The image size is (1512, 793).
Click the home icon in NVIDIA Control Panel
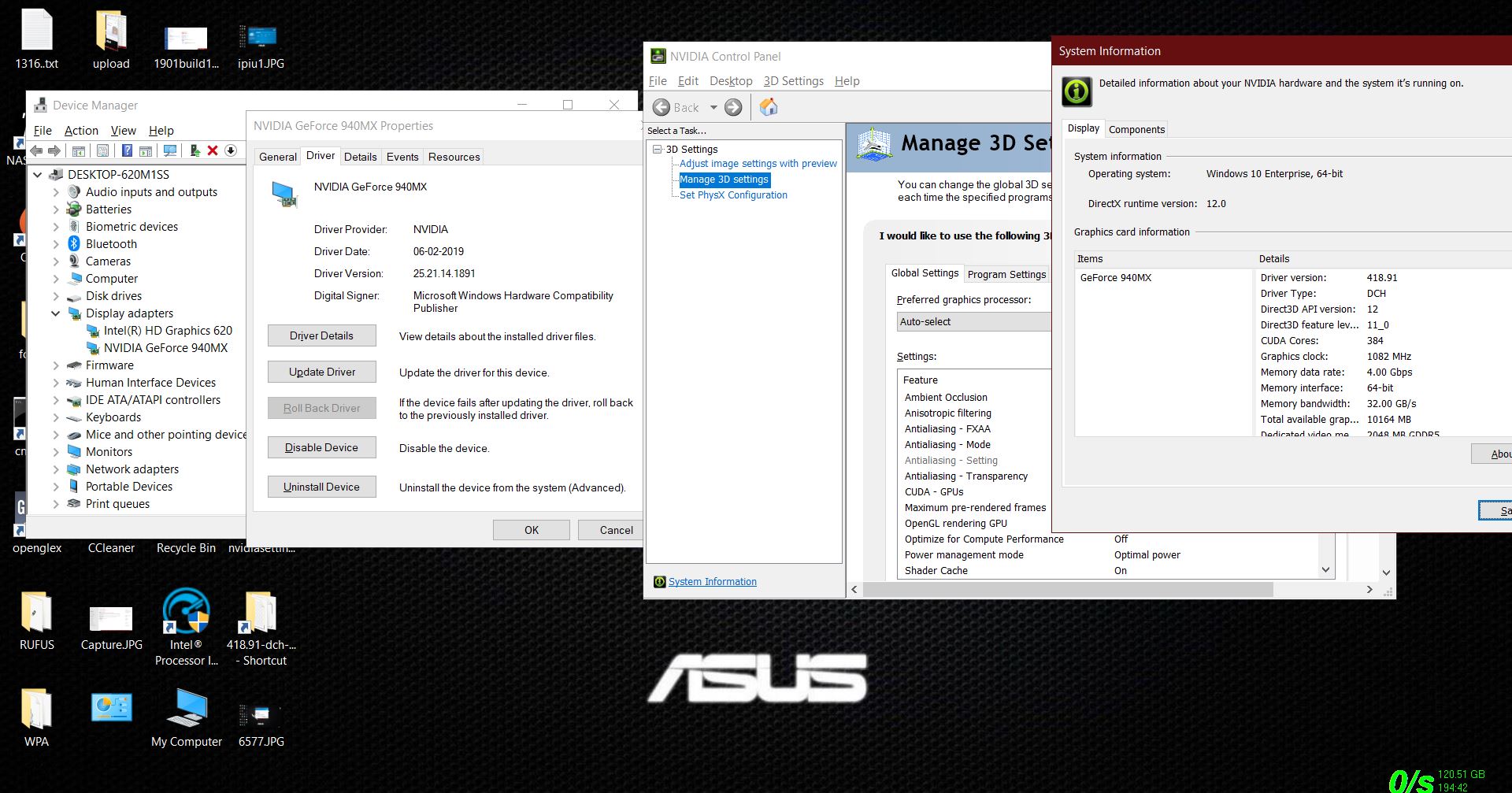pyautogui.click(x=768, y=107)
